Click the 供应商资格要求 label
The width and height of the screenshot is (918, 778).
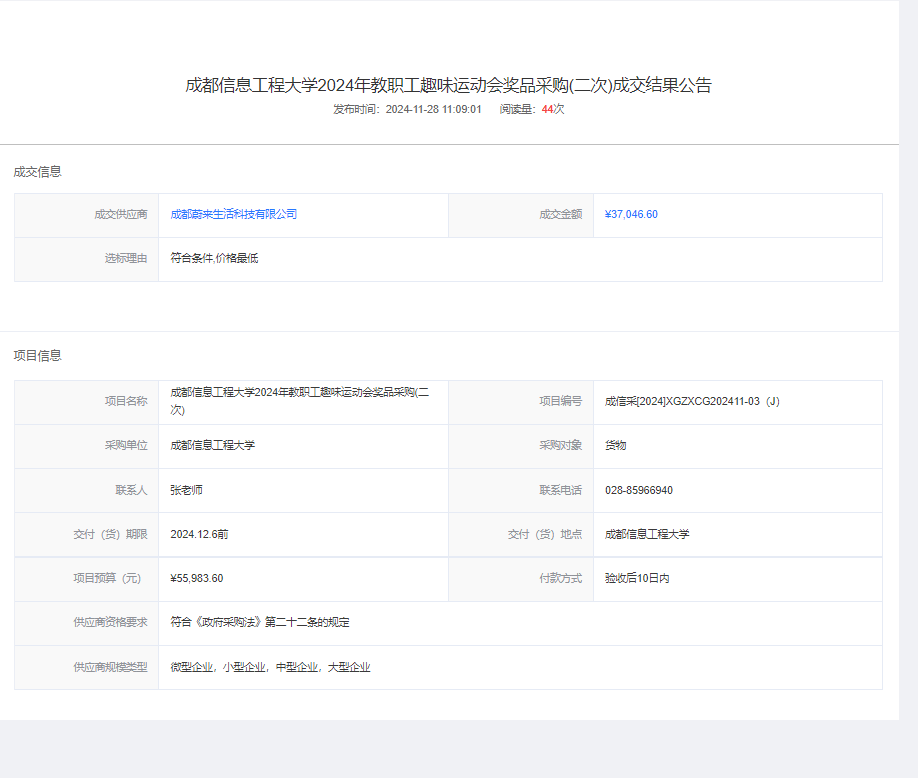pyautogui.click(x=110, y=622)
